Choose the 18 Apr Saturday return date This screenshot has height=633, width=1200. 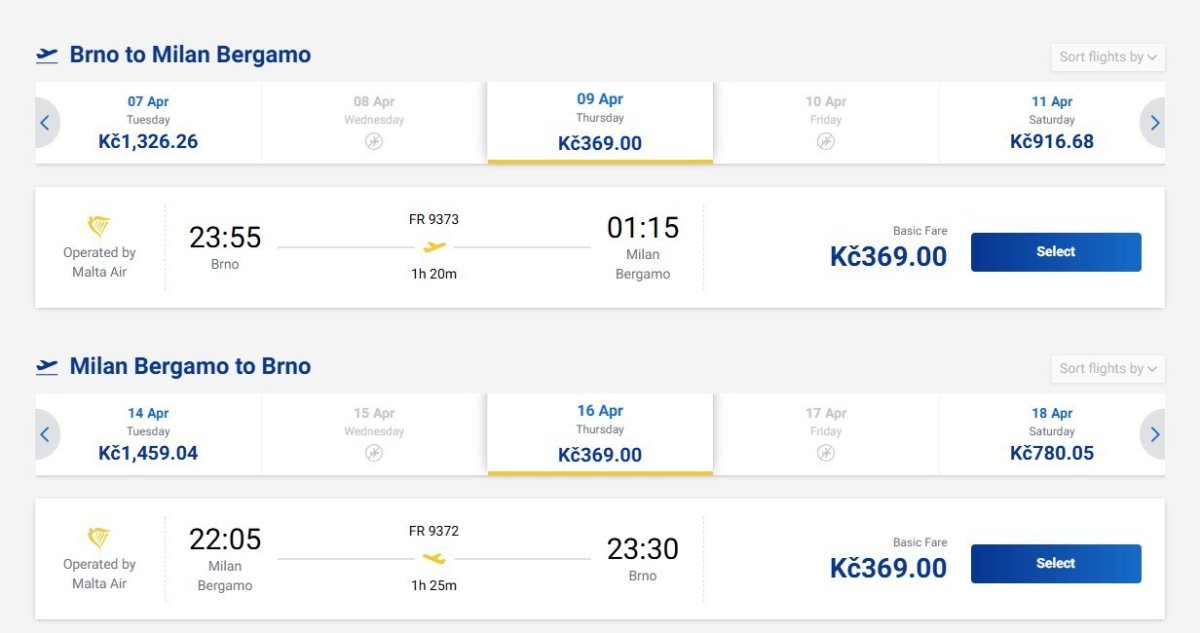[1052, 434]
